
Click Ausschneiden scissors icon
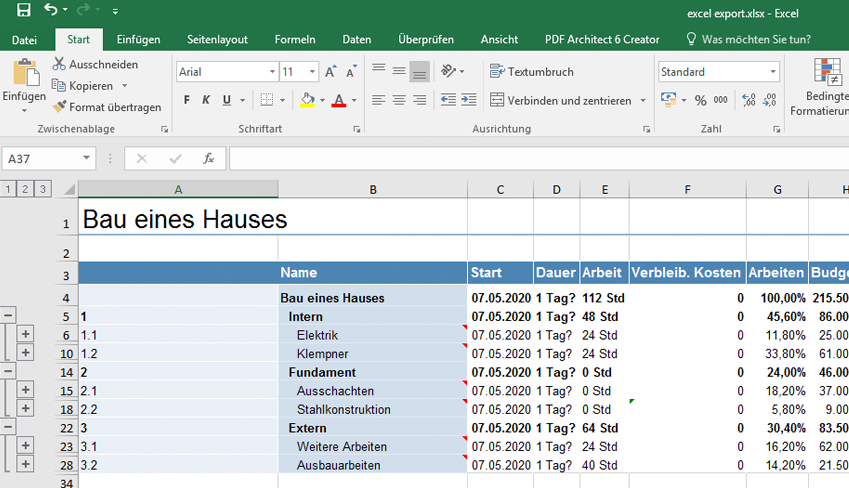pos(59,64)
